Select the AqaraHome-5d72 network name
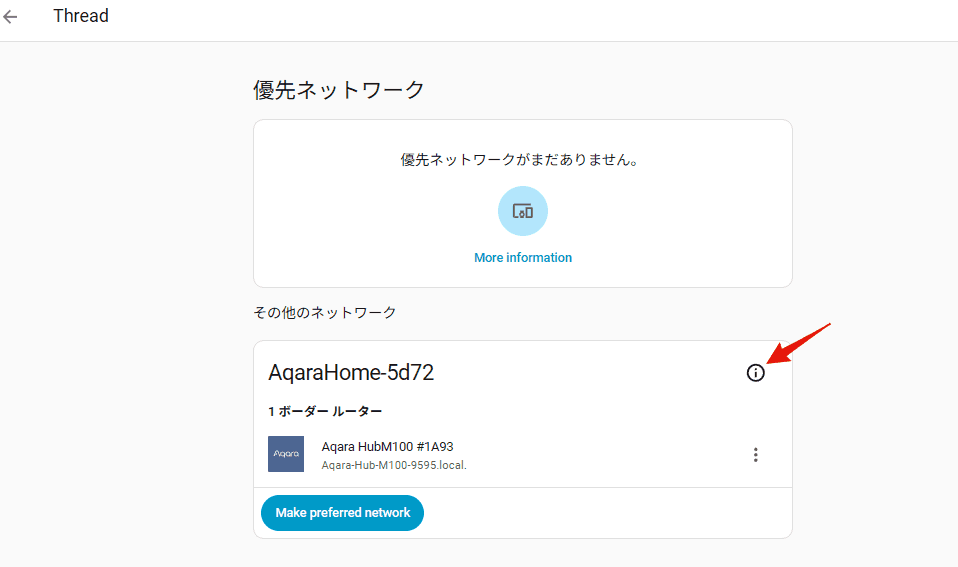This screenshot has height=567, width=958. pos(351,373)
